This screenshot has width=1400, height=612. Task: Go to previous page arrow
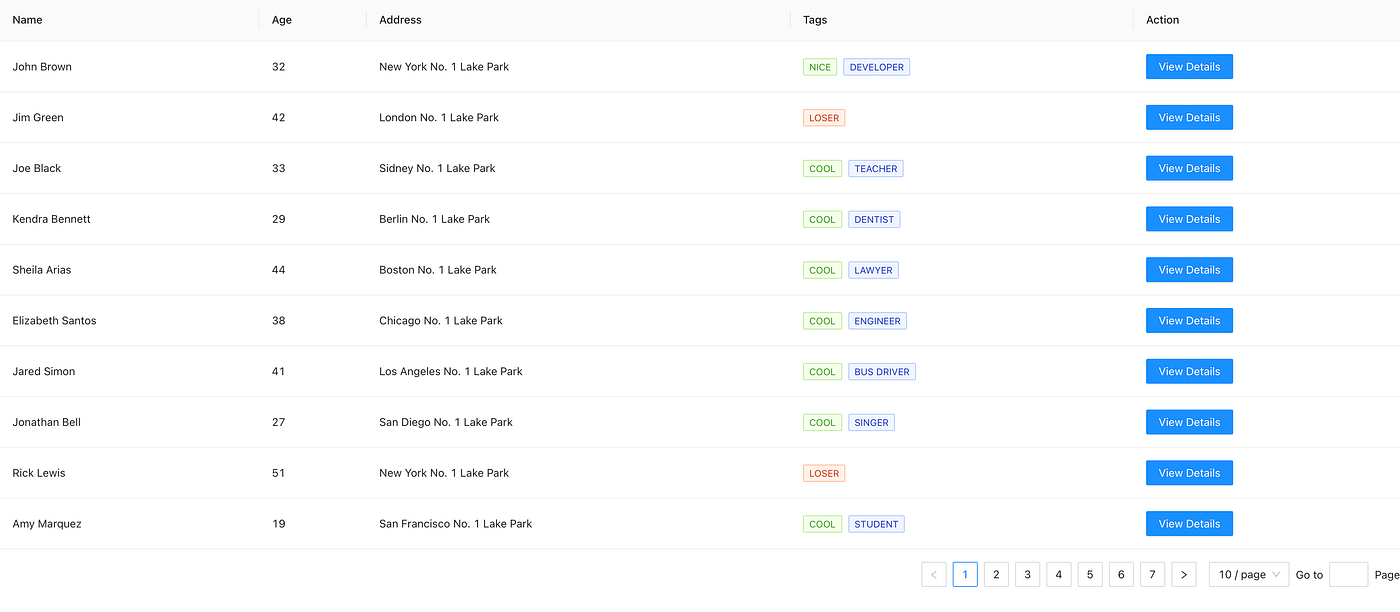(934, 574)
